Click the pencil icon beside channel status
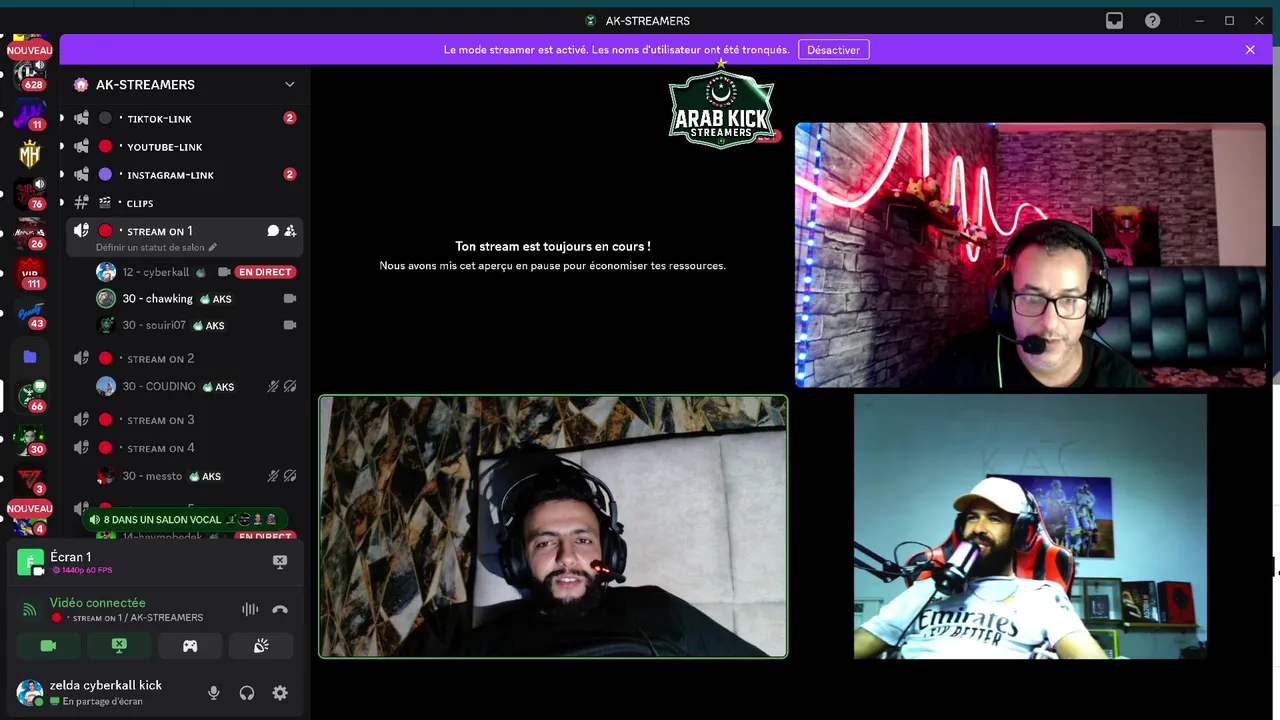Screen dimensions: 1280x720 212,247
